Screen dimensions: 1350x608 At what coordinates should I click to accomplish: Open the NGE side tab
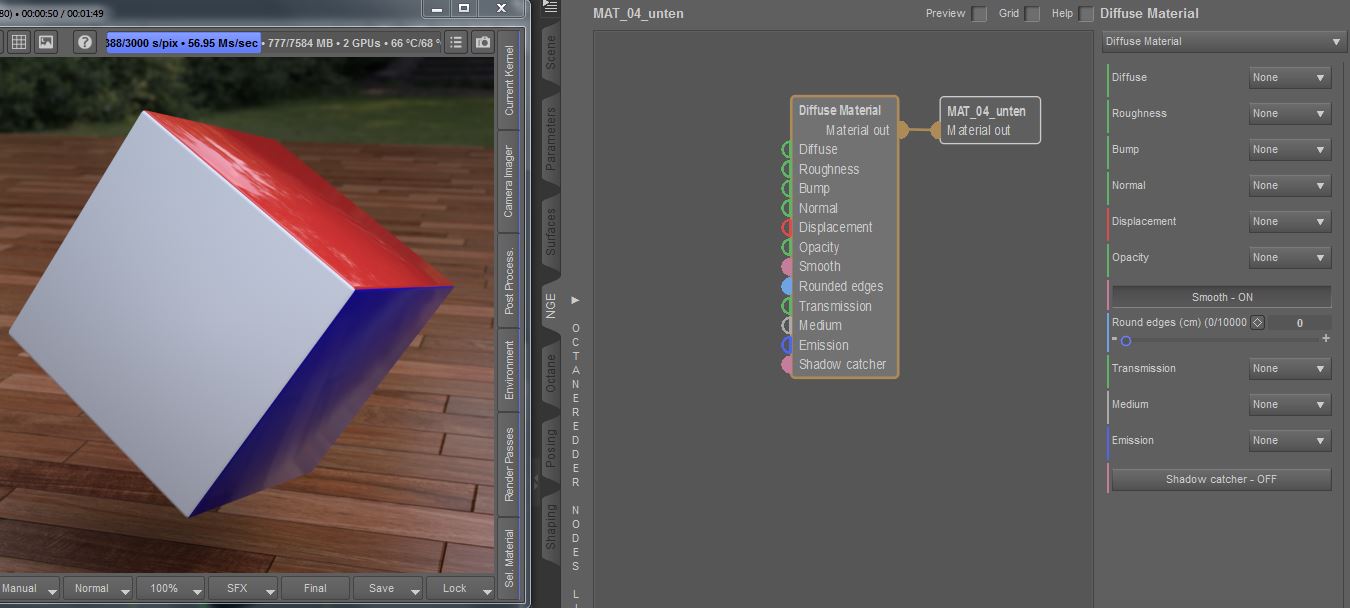[551, 306]
